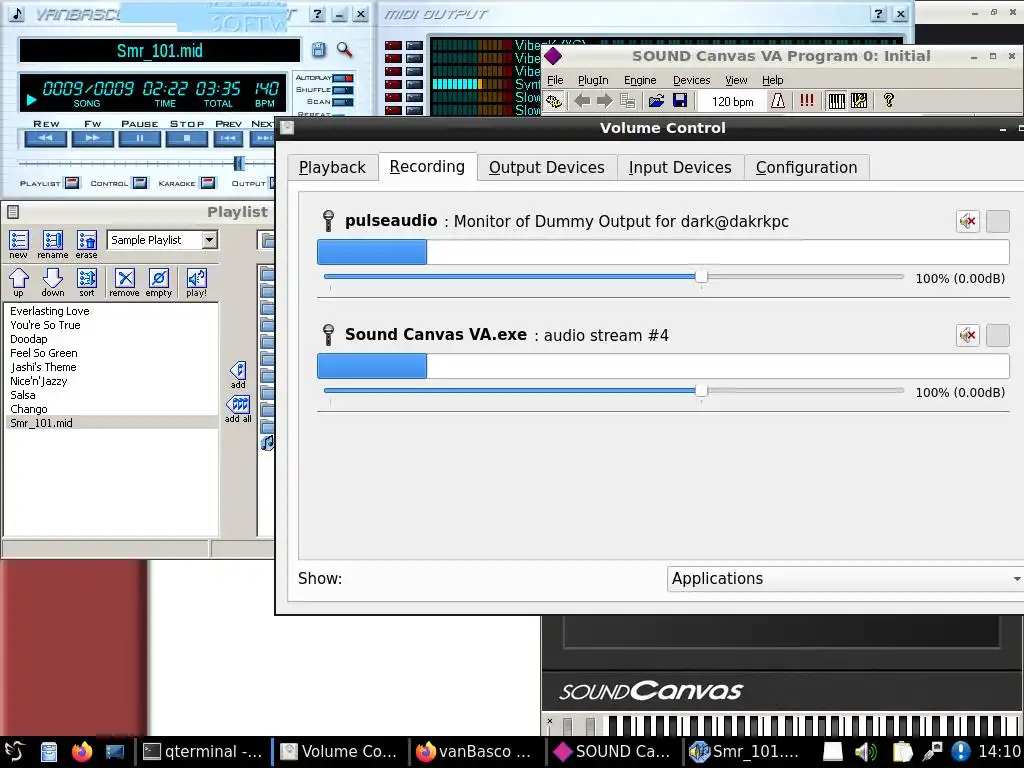
Task: Click the pulseaudio stream volume slider handle
Action: click(701, 277)
